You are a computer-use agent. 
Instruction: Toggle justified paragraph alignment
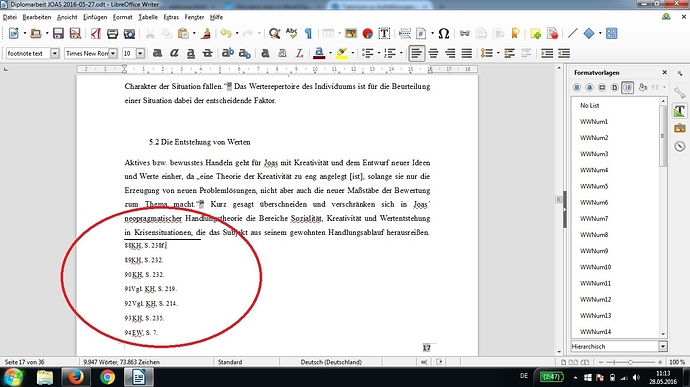point(466,53)
